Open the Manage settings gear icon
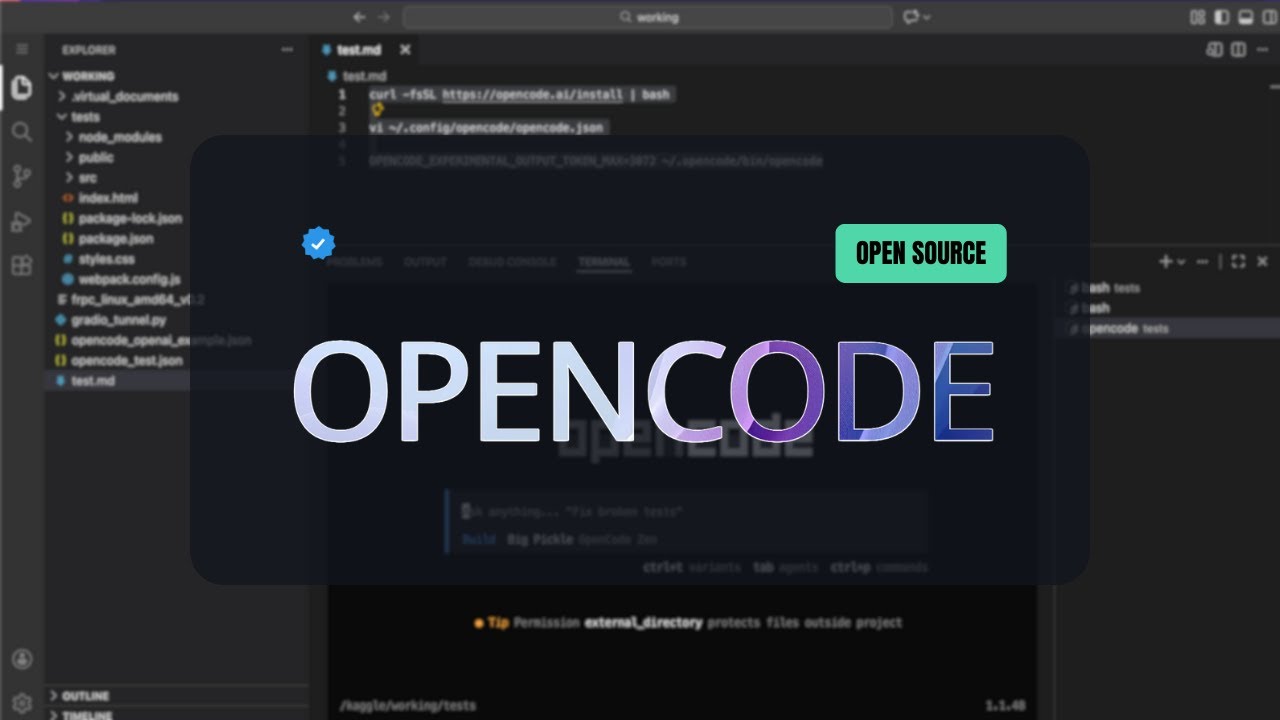This screenshot has height=720, width=1280. 22,703
